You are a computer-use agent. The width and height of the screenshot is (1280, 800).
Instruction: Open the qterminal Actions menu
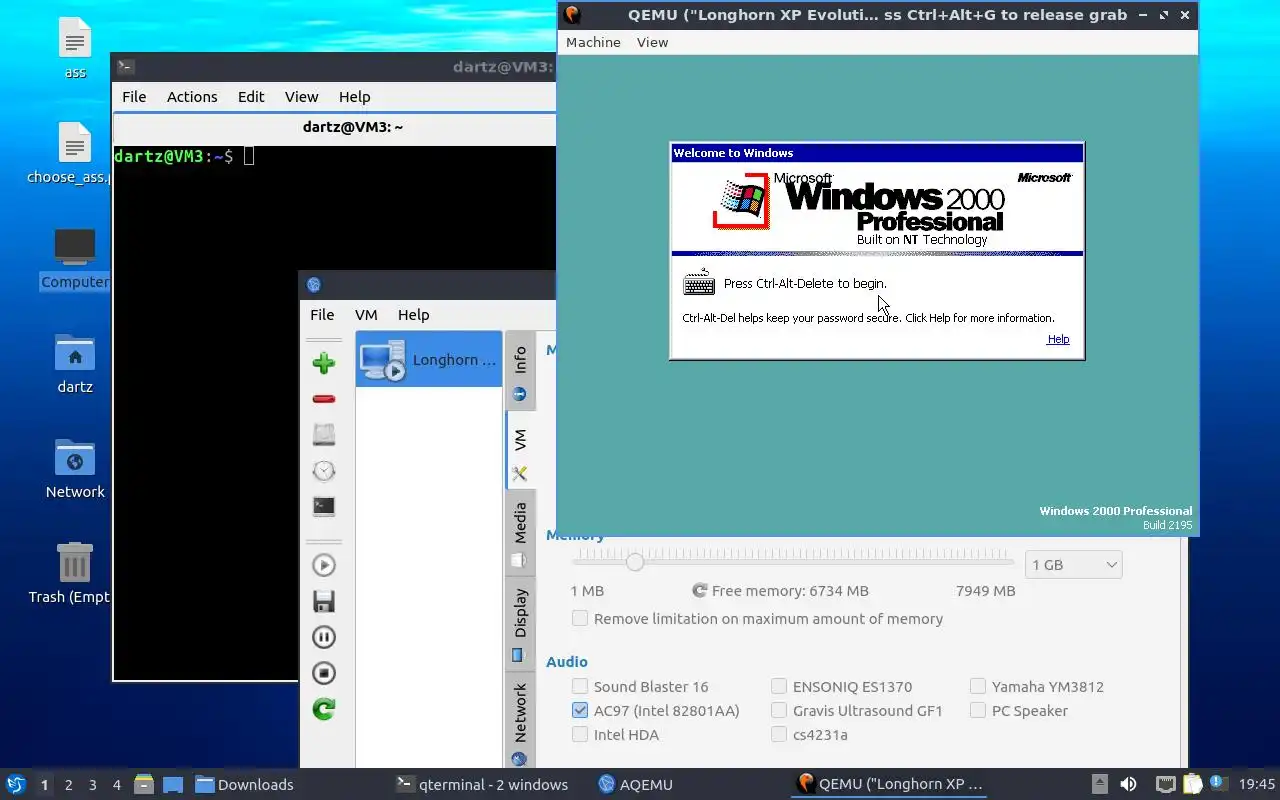(x=192, y=96)
